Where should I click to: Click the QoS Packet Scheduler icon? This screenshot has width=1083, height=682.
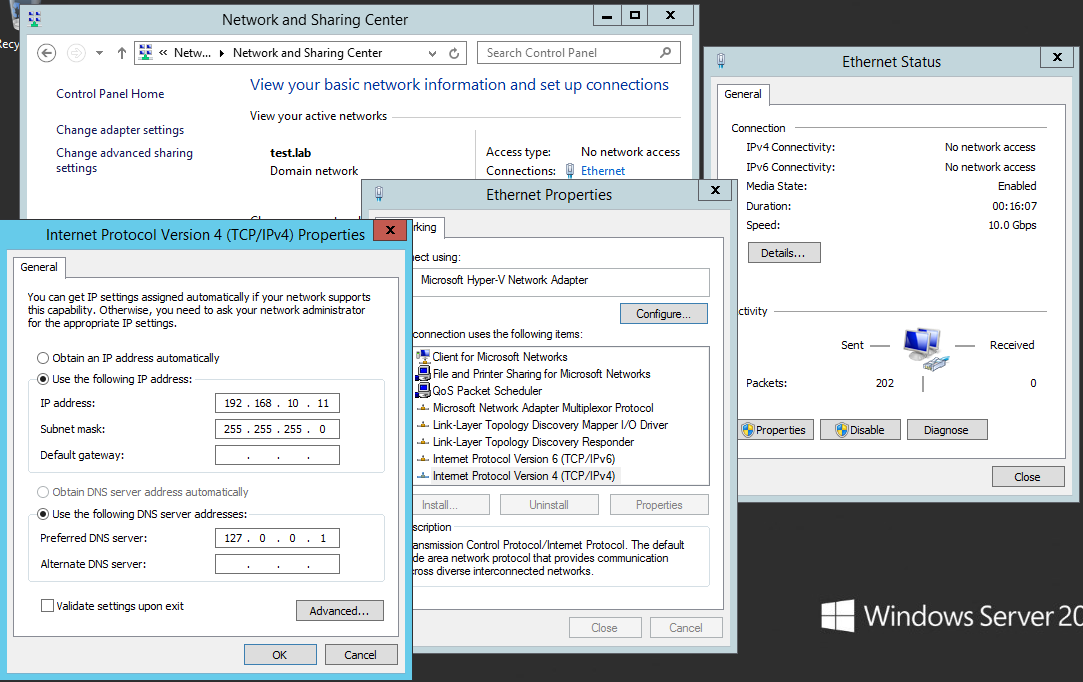tap(423, 390)
